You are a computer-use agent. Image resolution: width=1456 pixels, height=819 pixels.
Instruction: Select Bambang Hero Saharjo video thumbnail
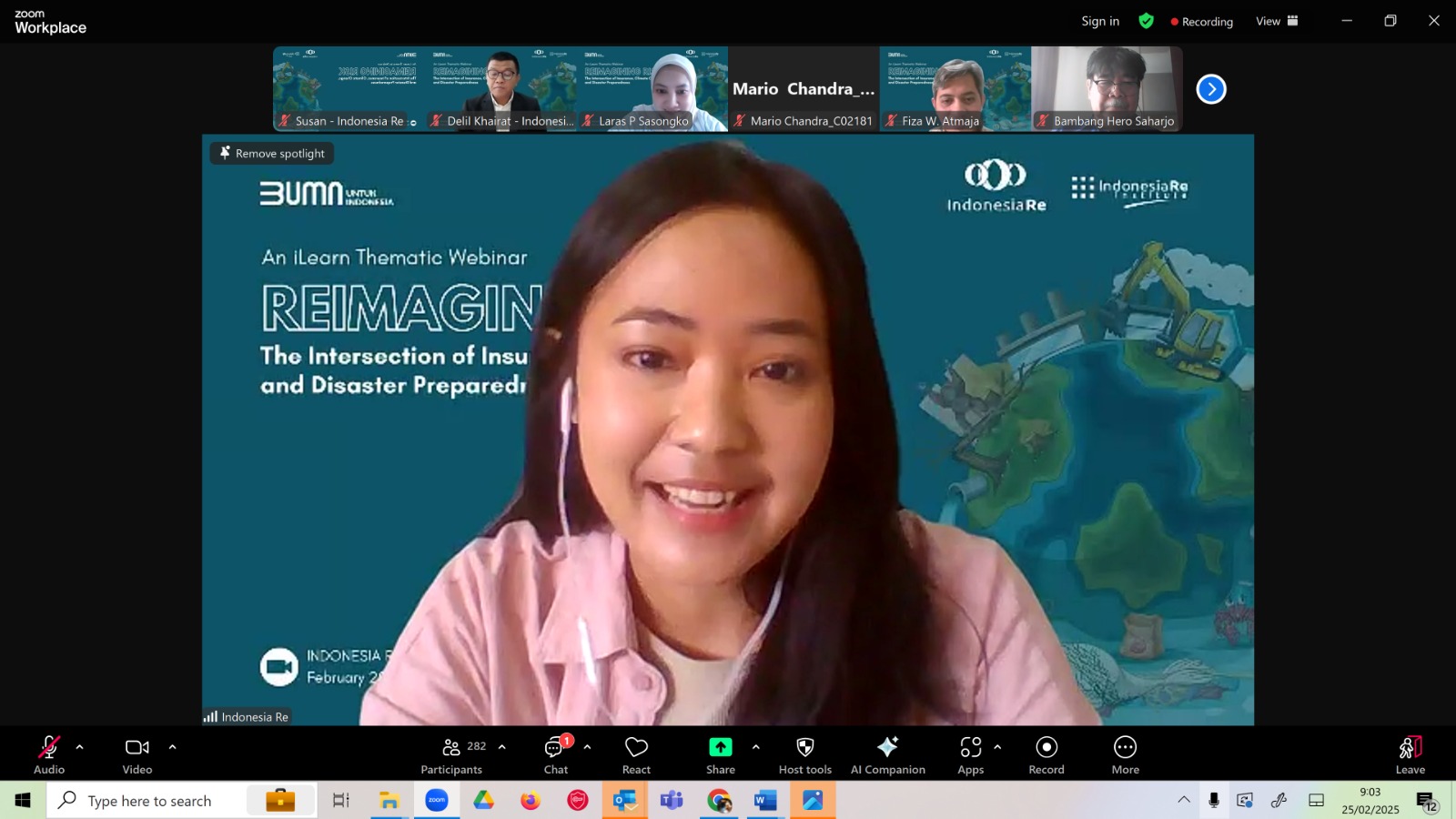(x=1107, y=89)
